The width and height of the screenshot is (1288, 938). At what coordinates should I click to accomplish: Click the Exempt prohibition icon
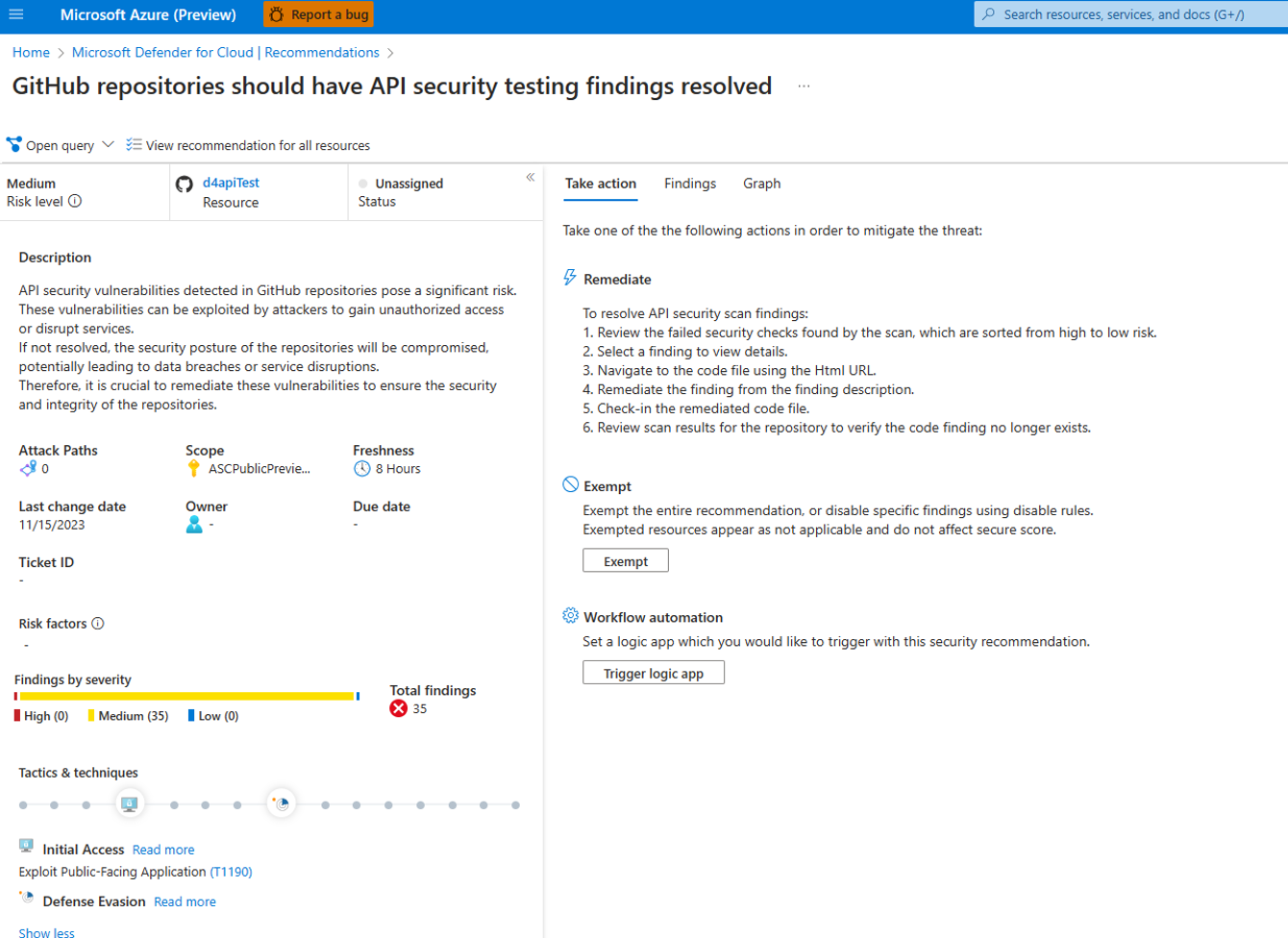[x=569, y=485]
